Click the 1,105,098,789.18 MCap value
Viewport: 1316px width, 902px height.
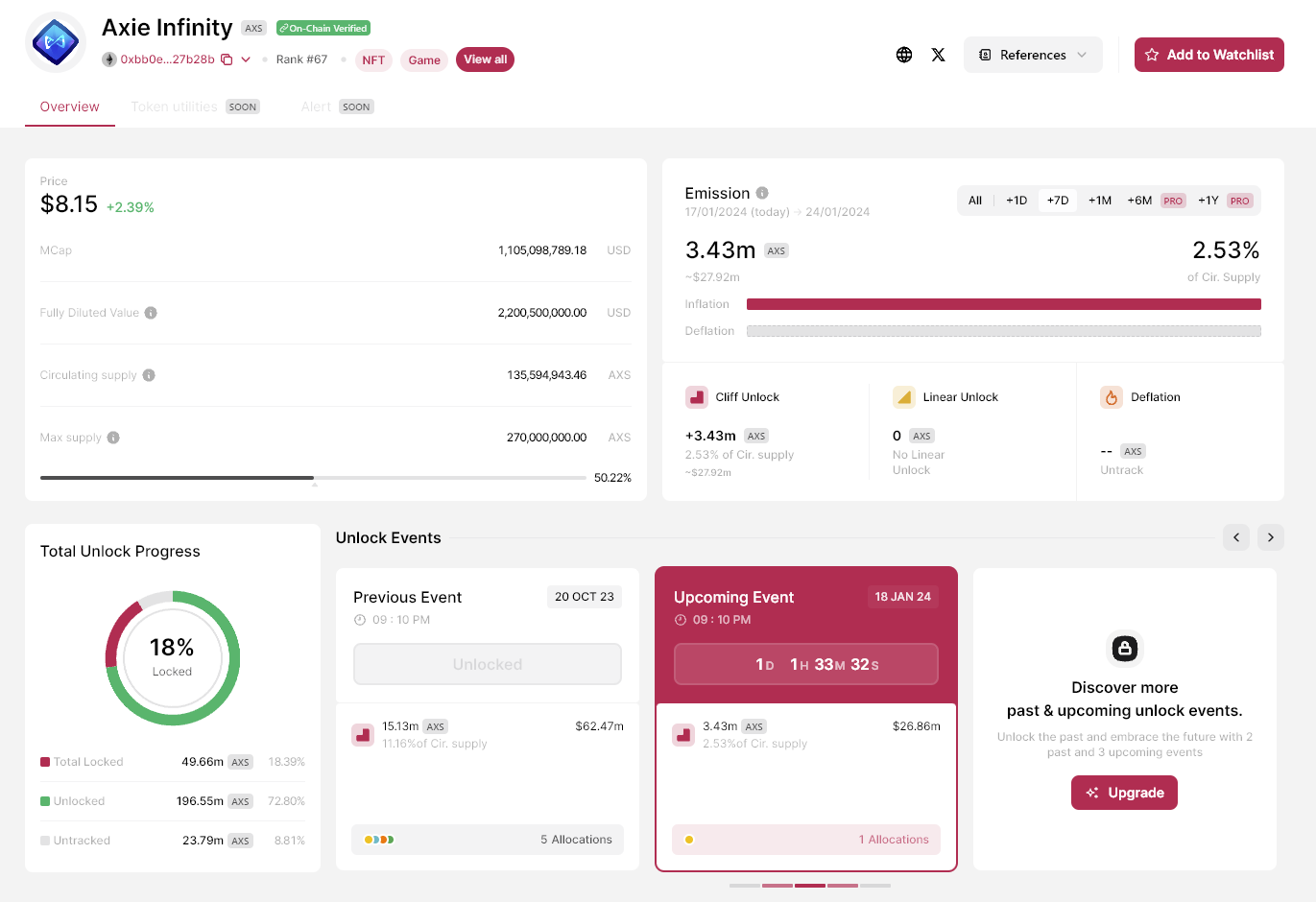[542, 250]
